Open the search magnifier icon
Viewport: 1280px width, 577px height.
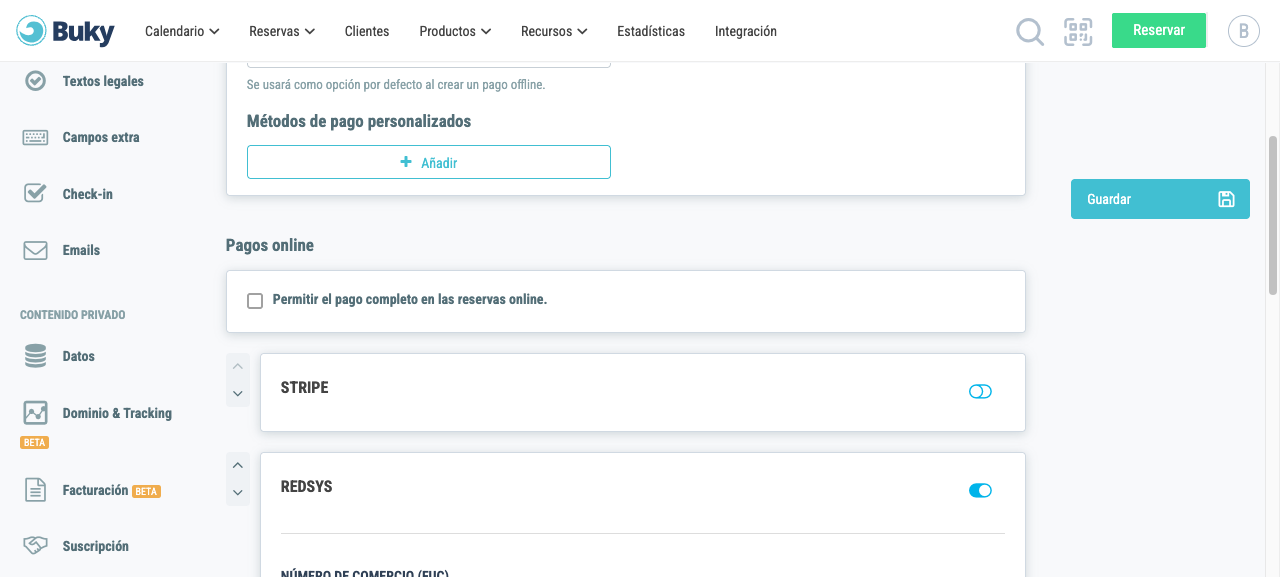click(x=1030, y=32)
